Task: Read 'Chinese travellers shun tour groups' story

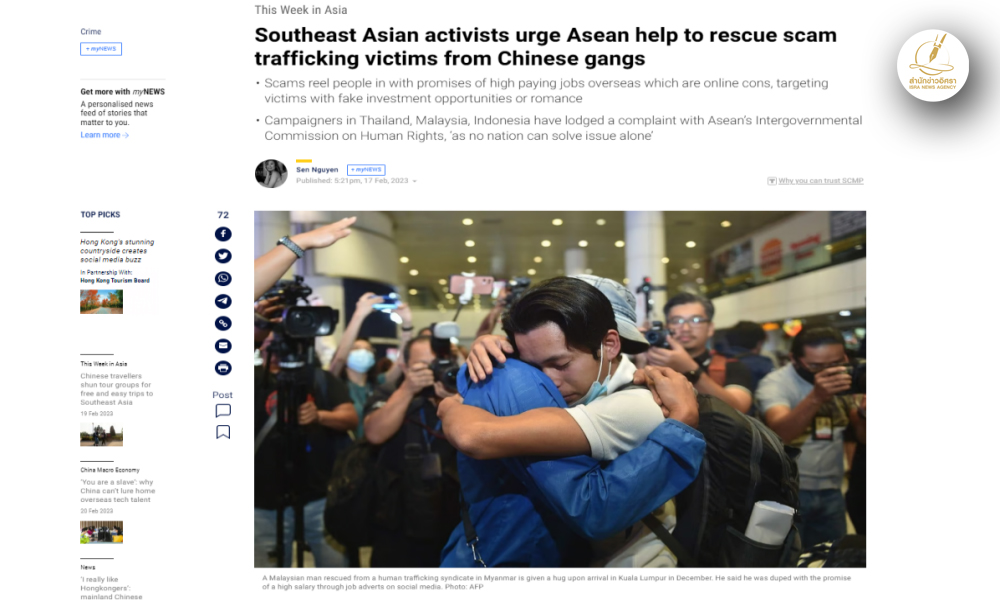Action: (x=117, y=389)
